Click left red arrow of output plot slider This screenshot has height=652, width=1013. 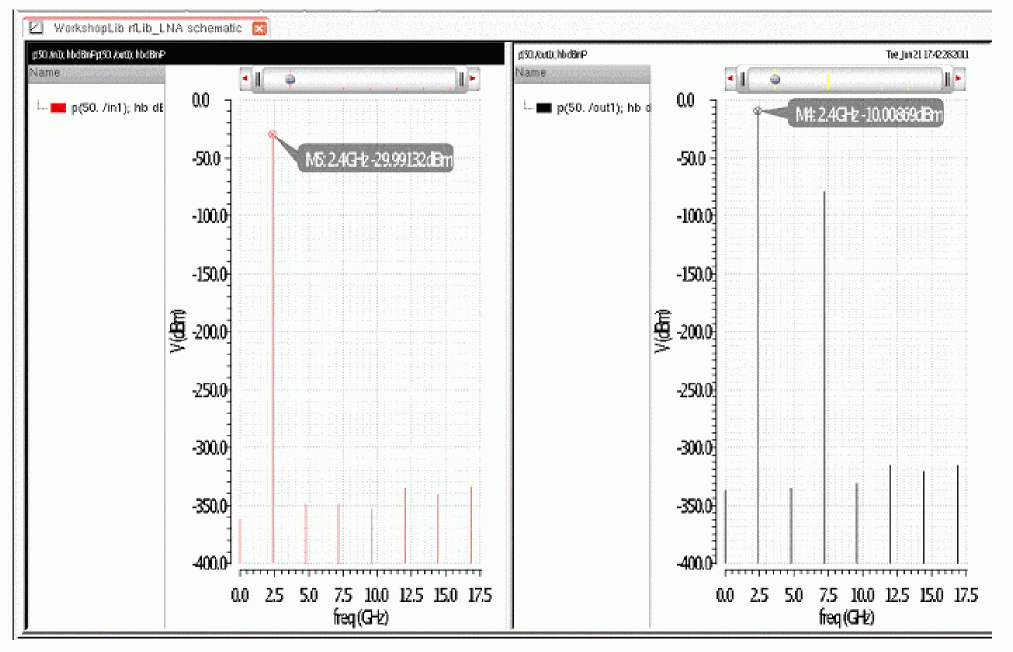click(x=730, y=78)
